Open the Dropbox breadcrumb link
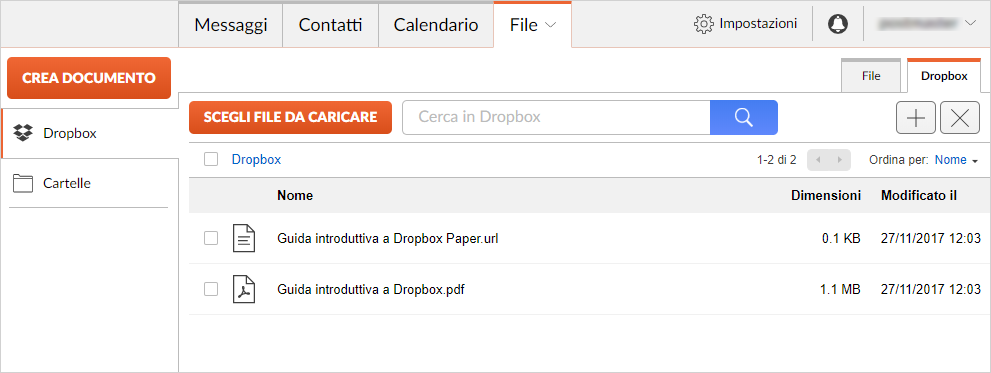Viewport: 991px width, 373px height. pos(257,160)
